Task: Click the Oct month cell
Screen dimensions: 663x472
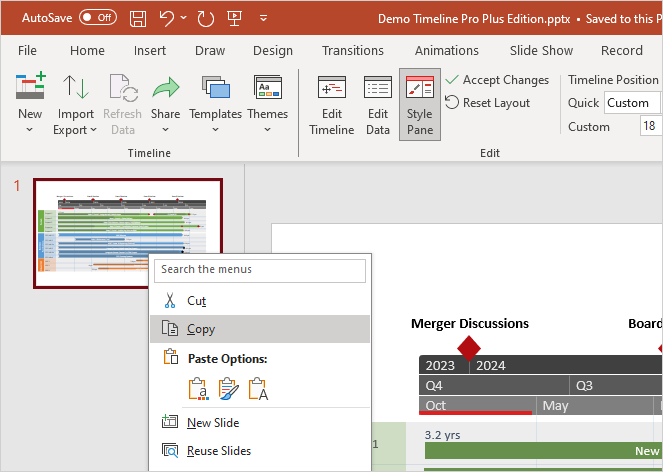Action: 477,405
